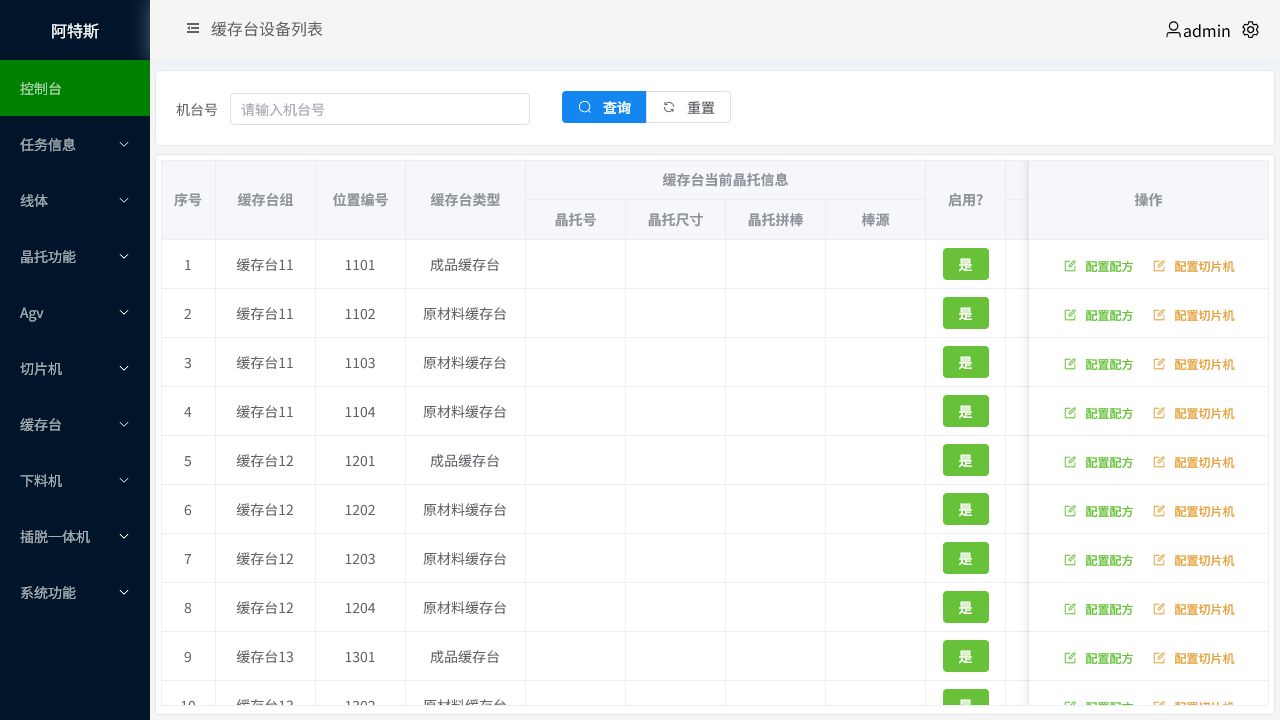1280x720 pixels.
Task: Toggle 启用 是 button for row 1301
Action: (966, 656)
